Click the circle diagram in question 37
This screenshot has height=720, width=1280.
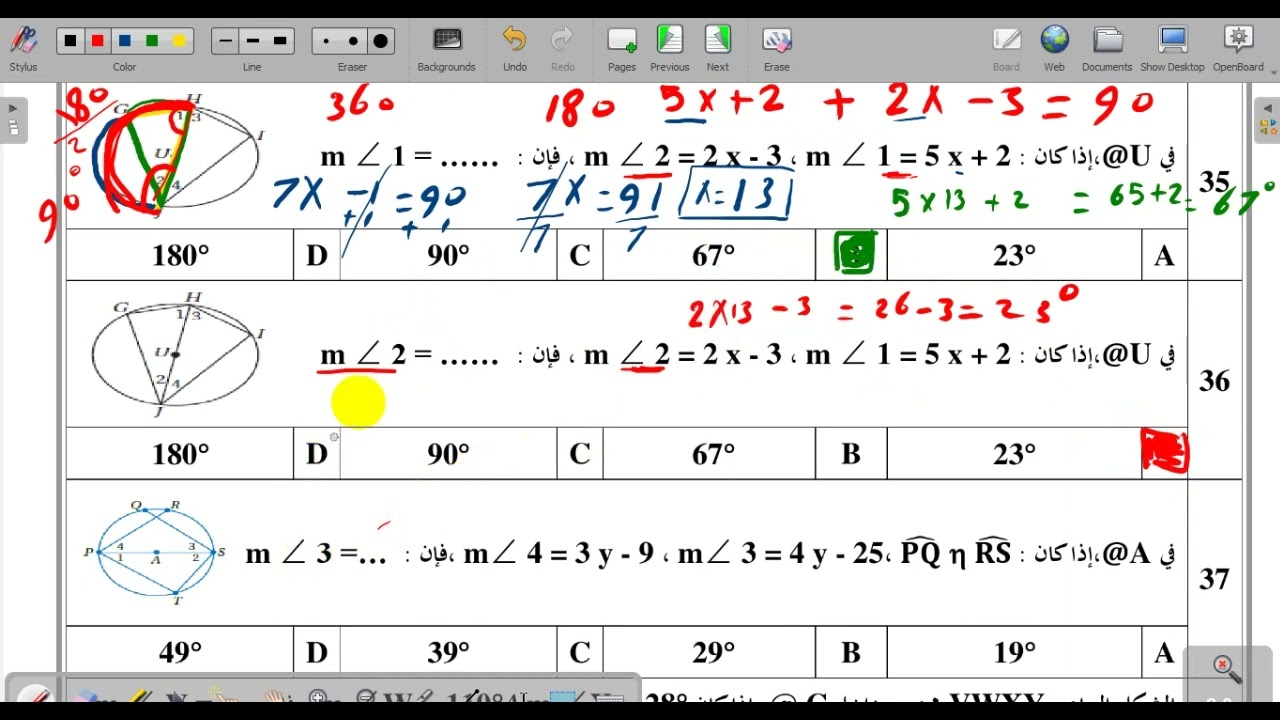coord(155,552)
